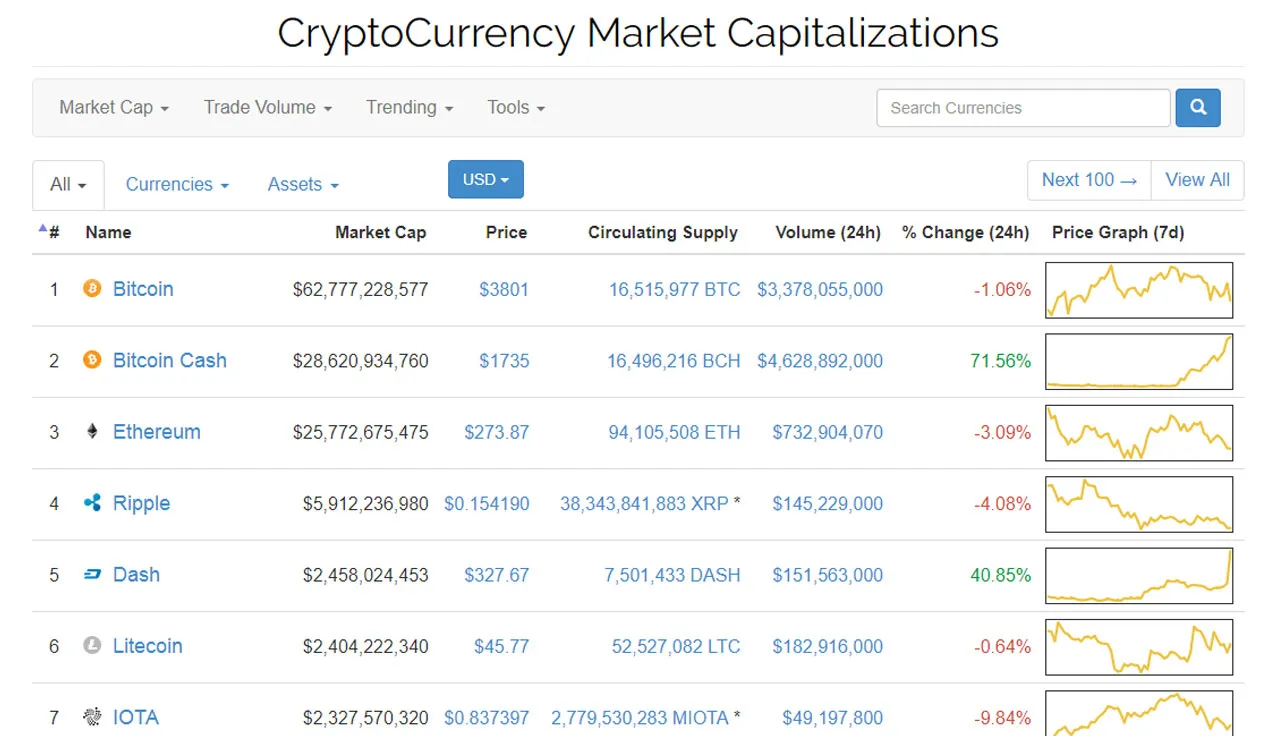Click the Bitcoin Cash logo icon
1280x736 pixels.
tap(92, 360)
